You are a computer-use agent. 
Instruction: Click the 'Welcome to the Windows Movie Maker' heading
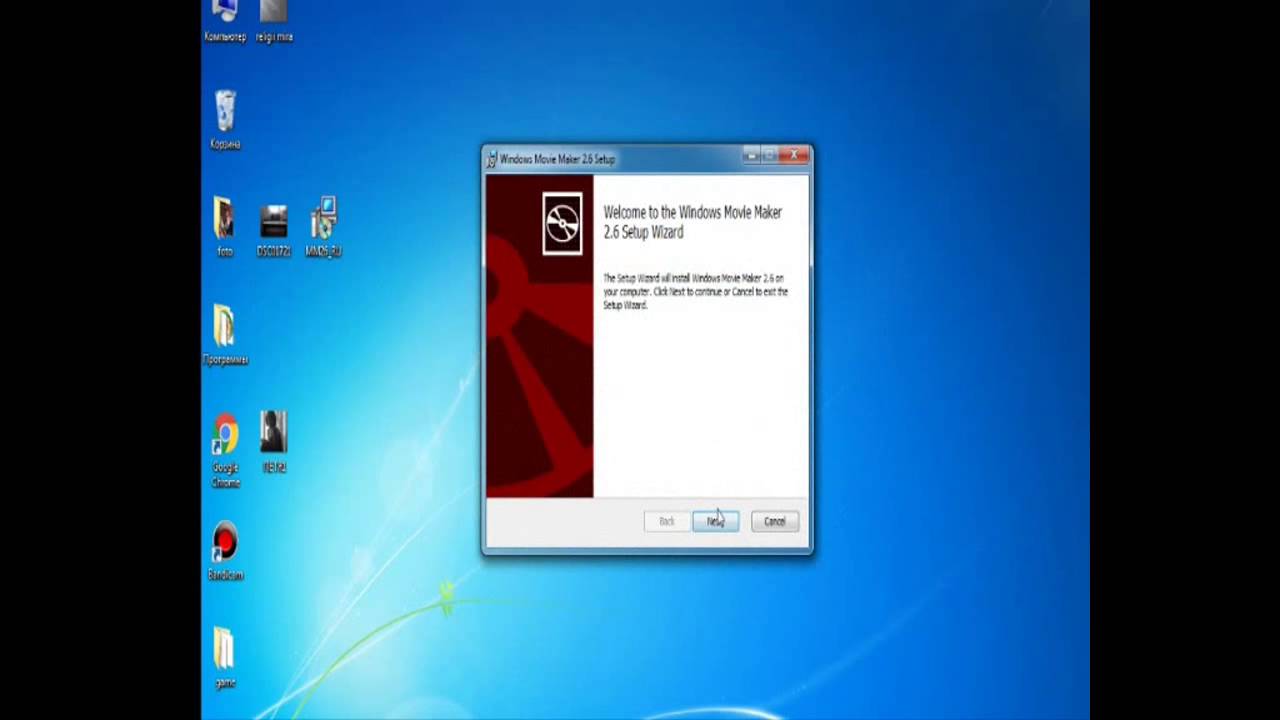[x=692, y=222]
